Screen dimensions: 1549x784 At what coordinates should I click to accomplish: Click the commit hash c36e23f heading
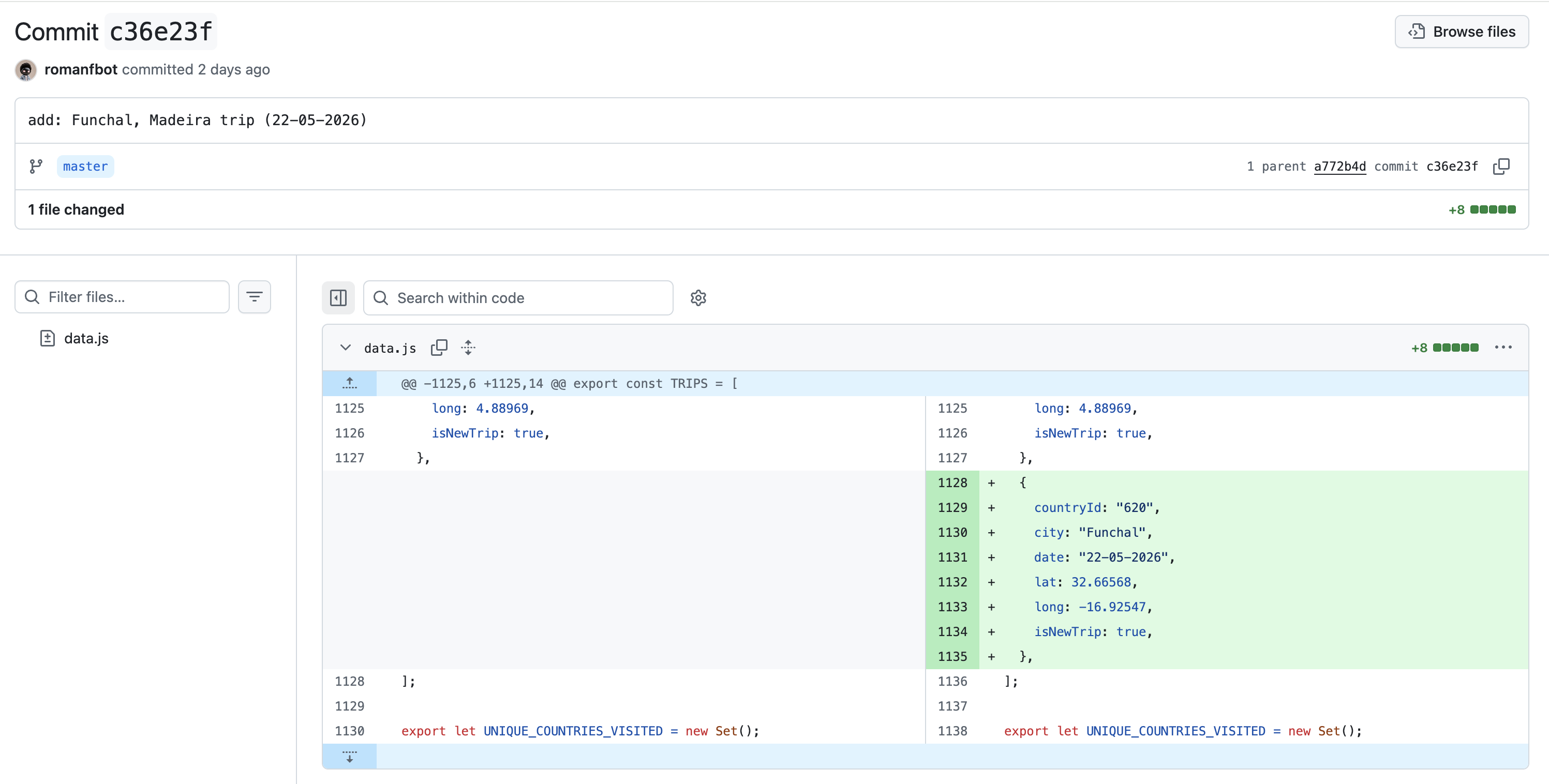161,32
